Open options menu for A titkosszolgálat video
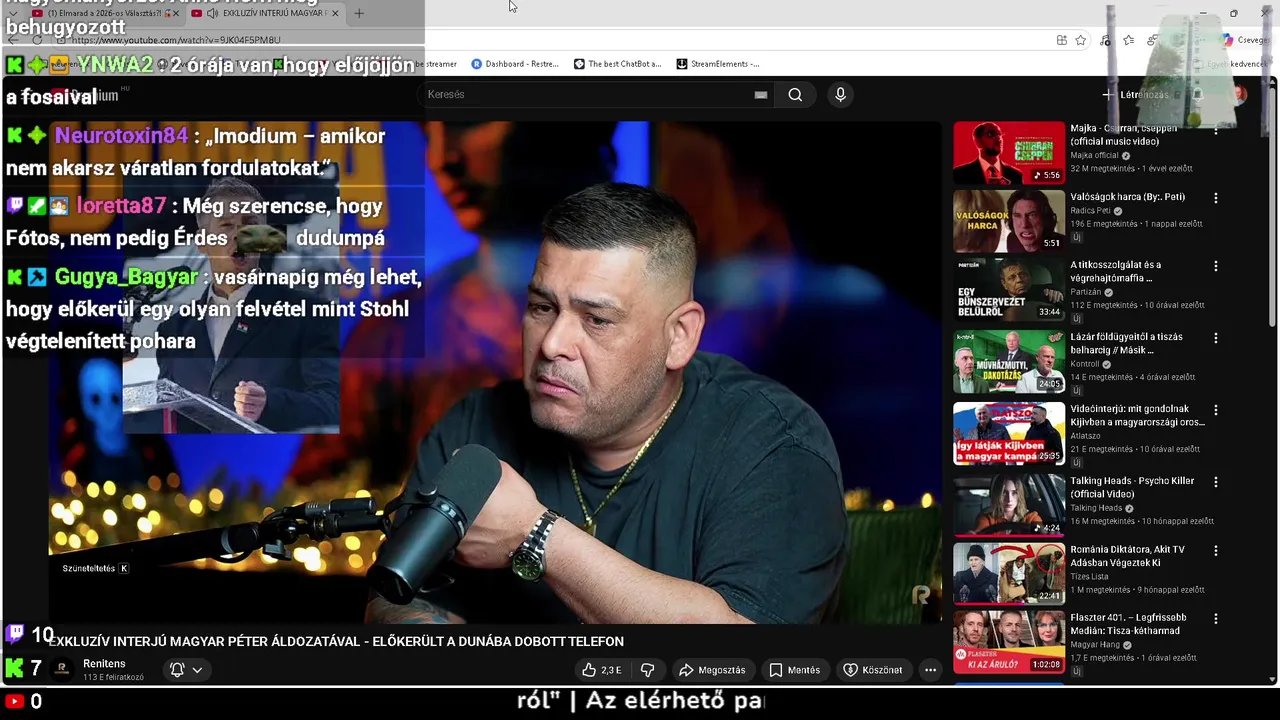The image size is (1280, 720). coord(1216,266)
